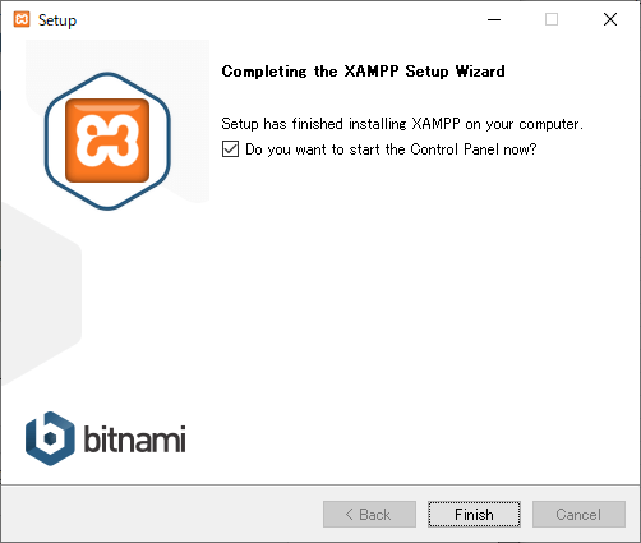Click the XAMPP icon in title bar
641x543 pixels.
click(x=22, y=19)
